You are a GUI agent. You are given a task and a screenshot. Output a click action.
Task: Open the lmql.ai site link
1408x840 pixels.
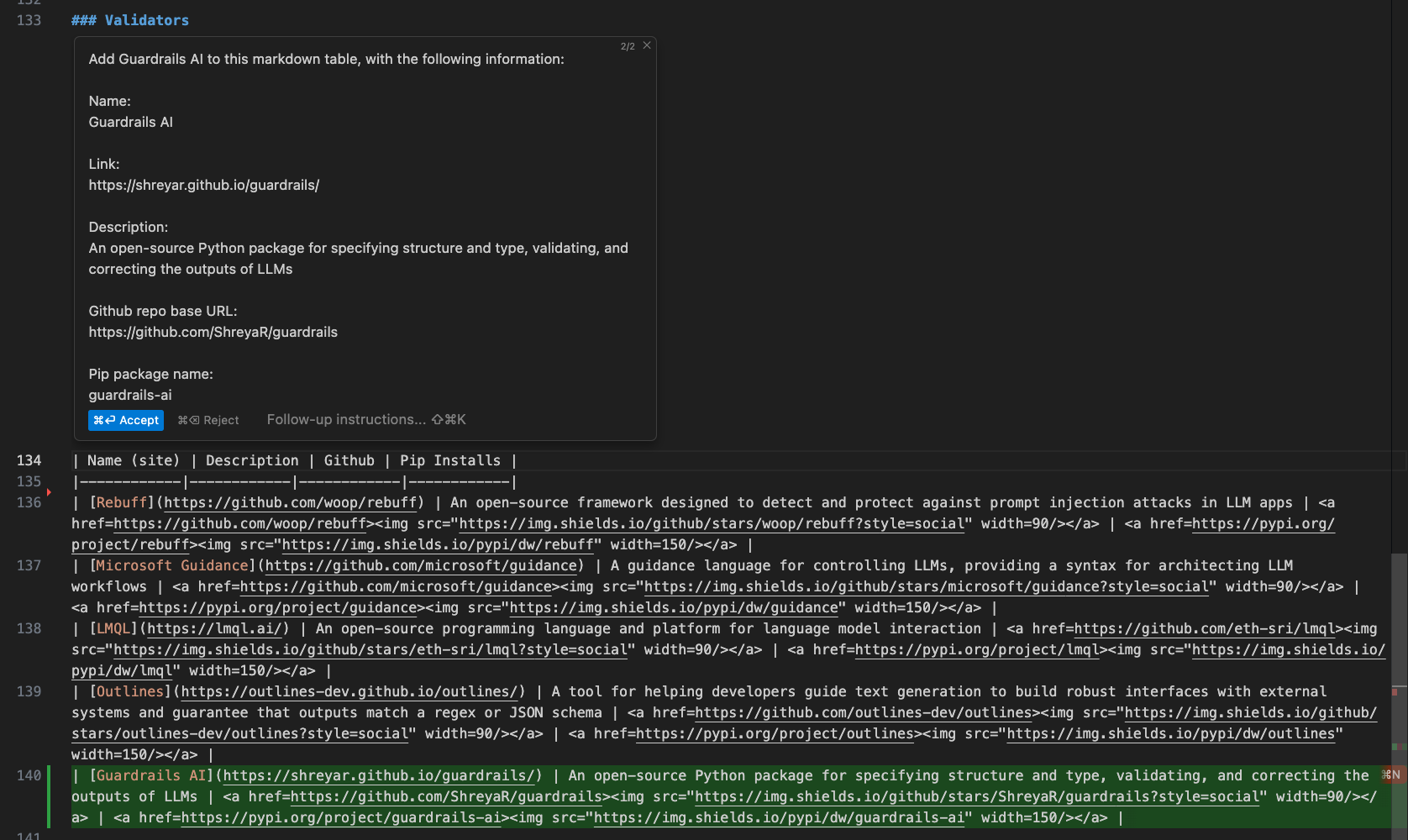[214, 628]
